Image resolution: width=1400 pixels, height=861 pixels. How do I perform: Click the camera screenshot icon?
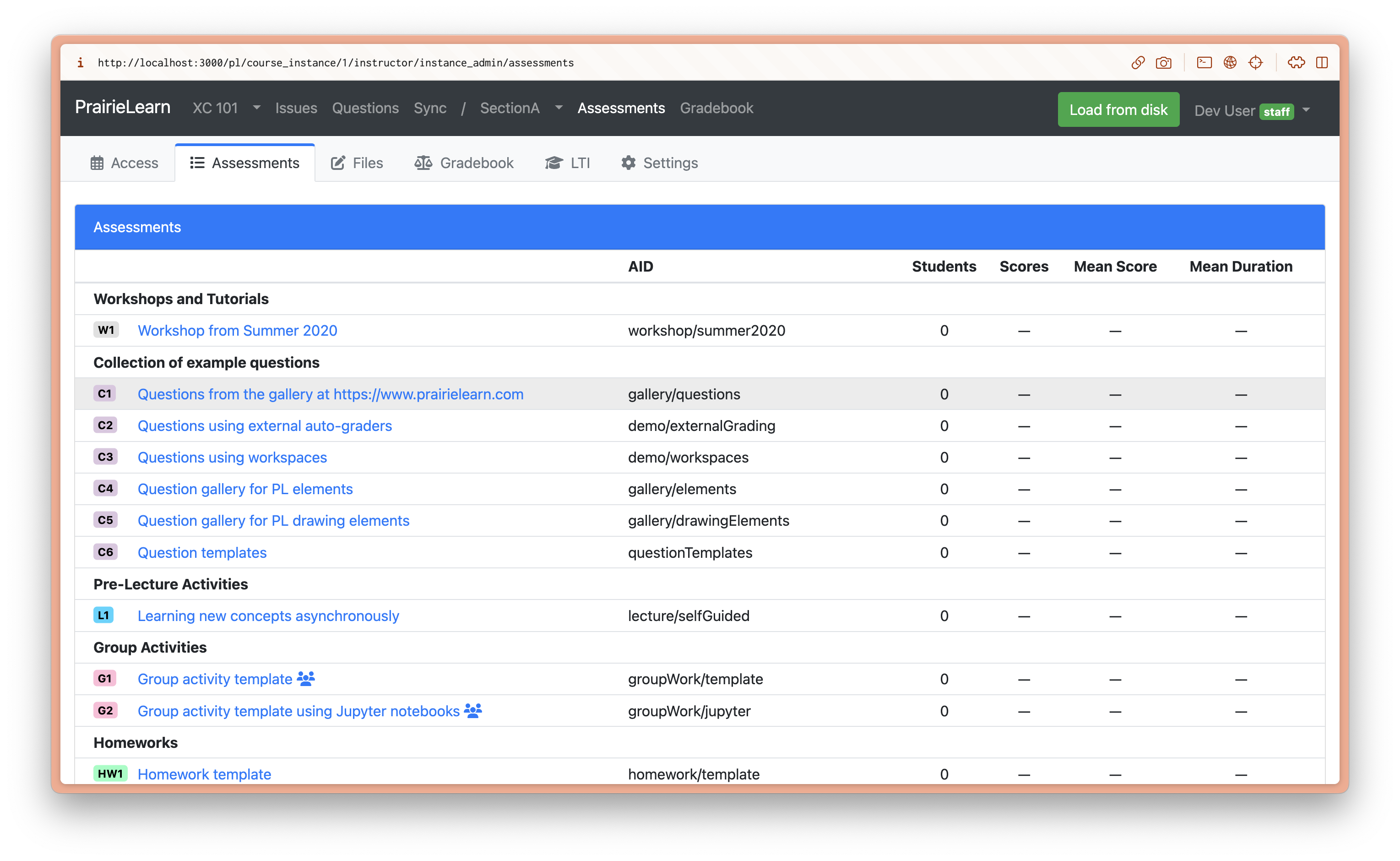click(x=1163, y=63)
